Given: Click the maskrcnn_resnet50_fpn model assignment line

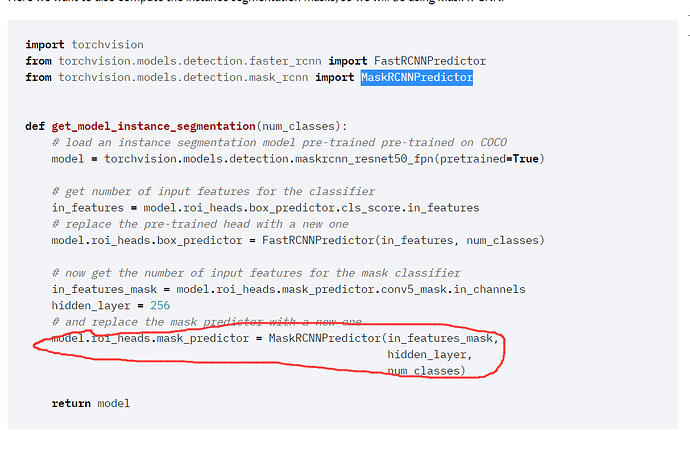Looking at the screenshot, I should [x=298, y=159].
